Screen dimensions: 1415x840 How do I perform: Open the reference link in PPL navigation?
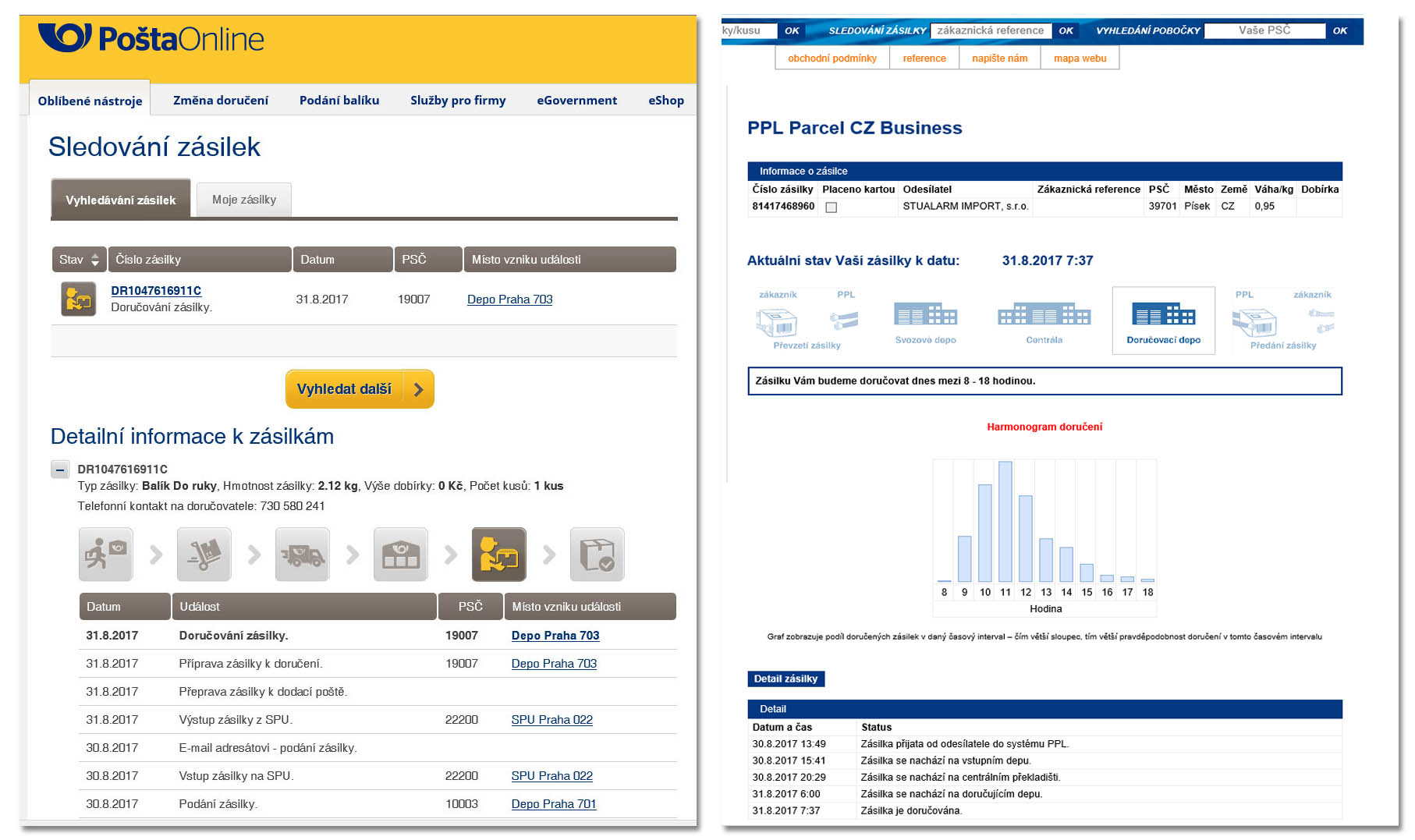pos(924,58)
